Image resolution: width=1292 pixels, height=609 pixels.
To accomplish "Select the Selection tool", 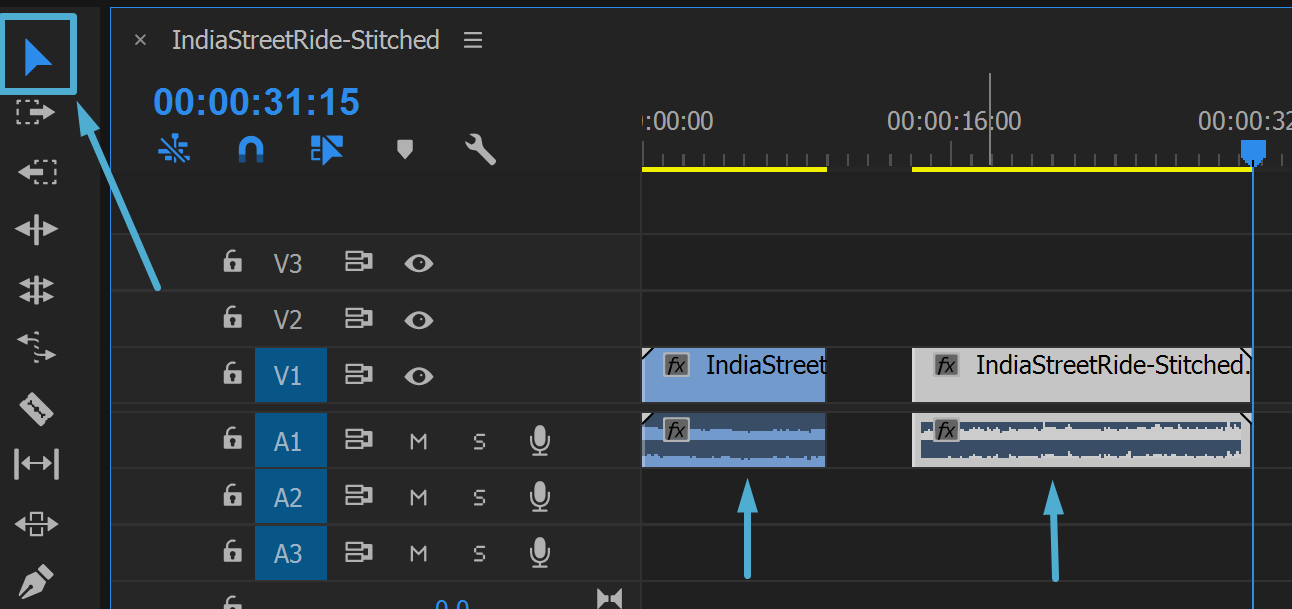I will point(38,54).
